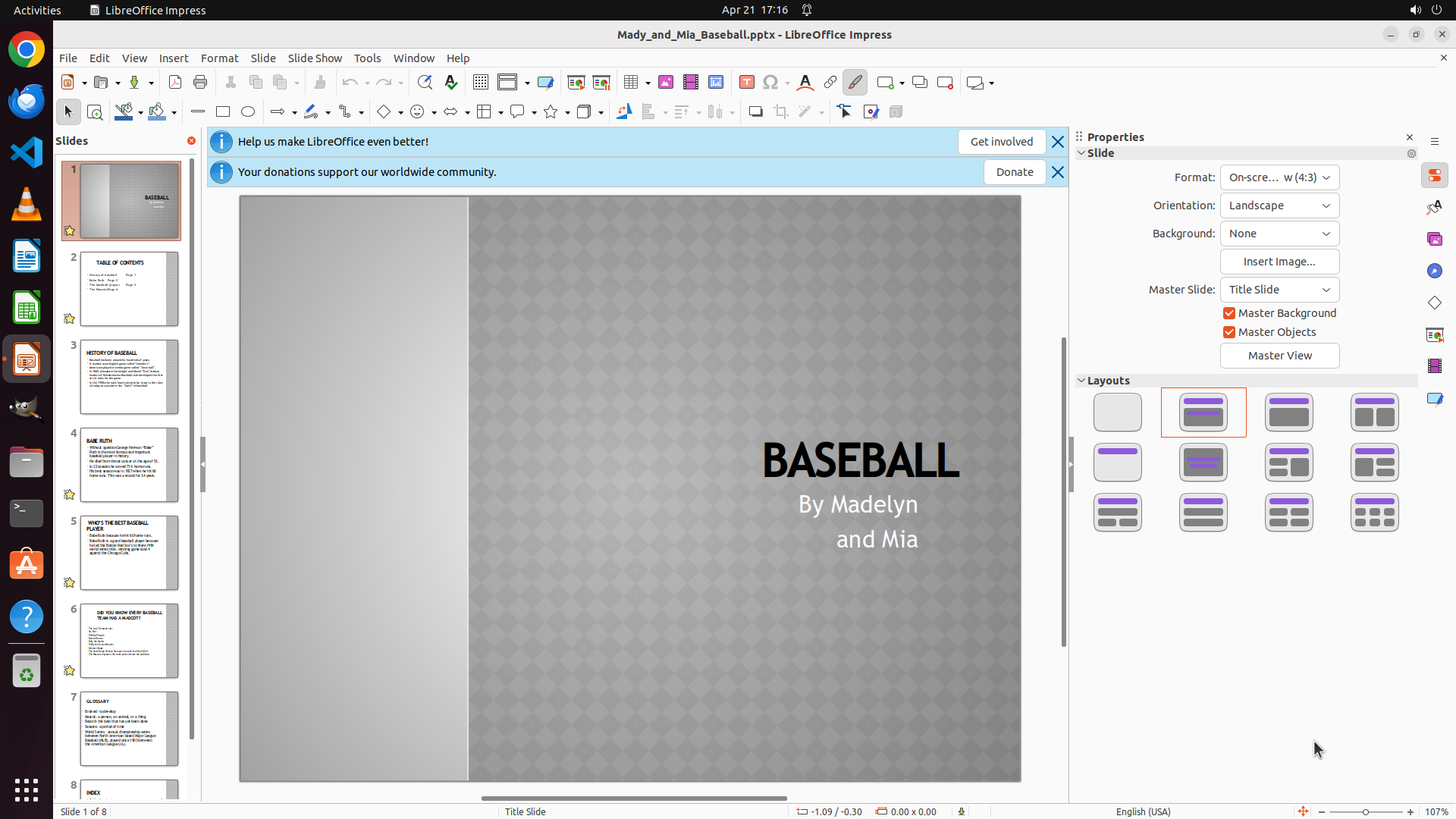Click the Insert Text Box icon
This screenshot has height=819, width=1456.
click(x=747, y=83)
